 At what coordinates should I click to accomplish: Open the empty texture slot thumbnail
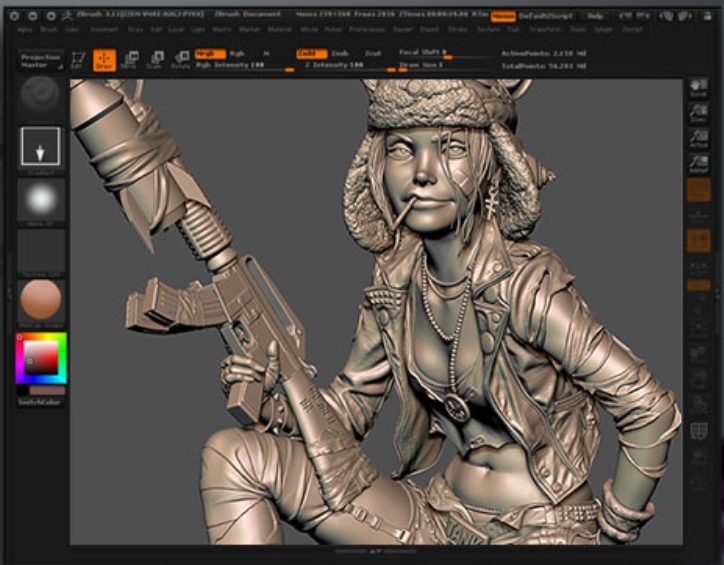pyautogui.click(x=41, y=252)
